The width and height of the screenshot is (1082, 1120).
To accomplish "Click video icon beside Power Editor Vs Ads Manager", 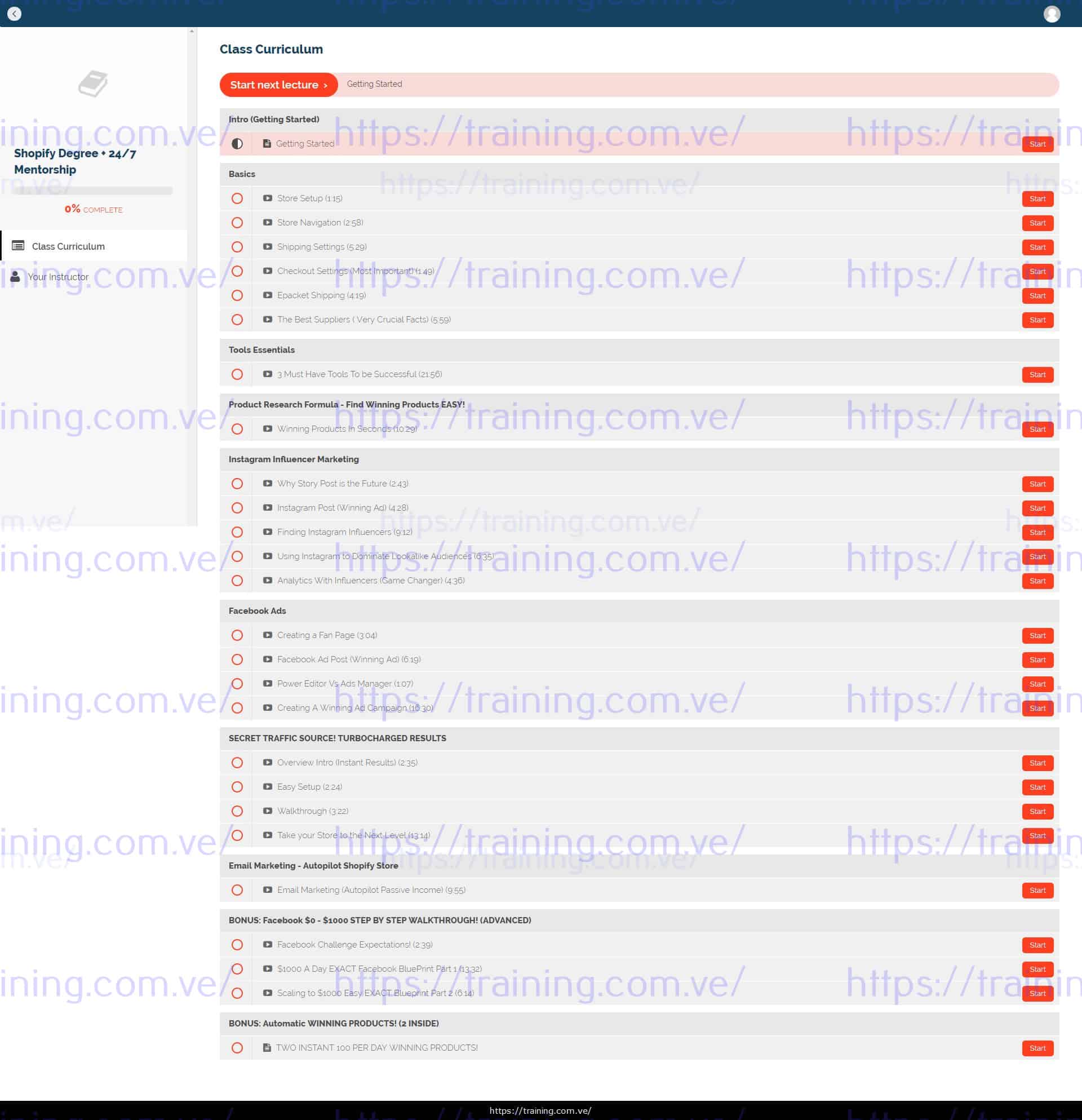I will (x=267, y=683).
